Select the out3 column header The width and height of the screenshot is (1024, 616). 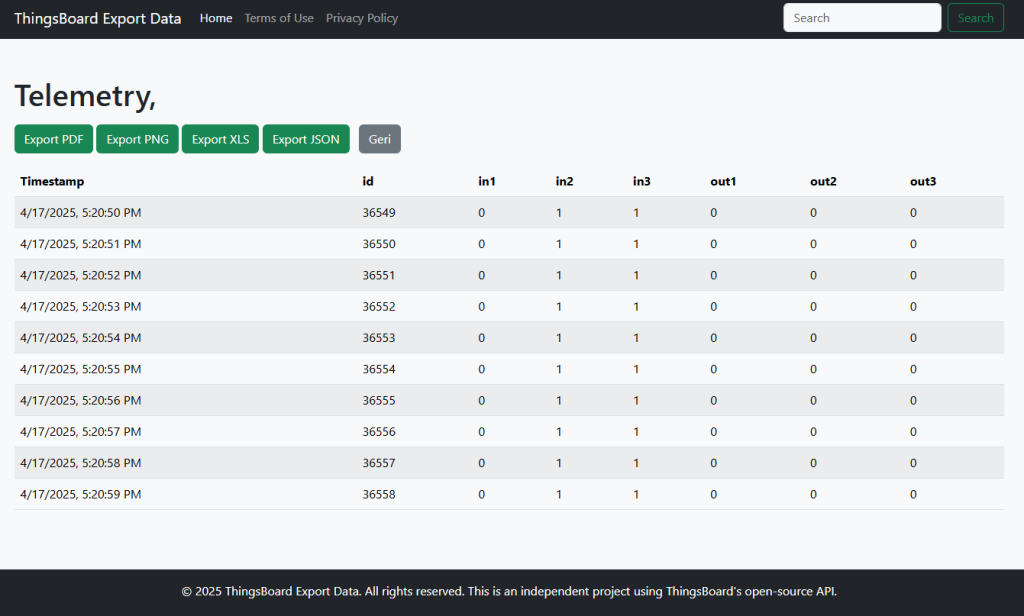(923, 181)
